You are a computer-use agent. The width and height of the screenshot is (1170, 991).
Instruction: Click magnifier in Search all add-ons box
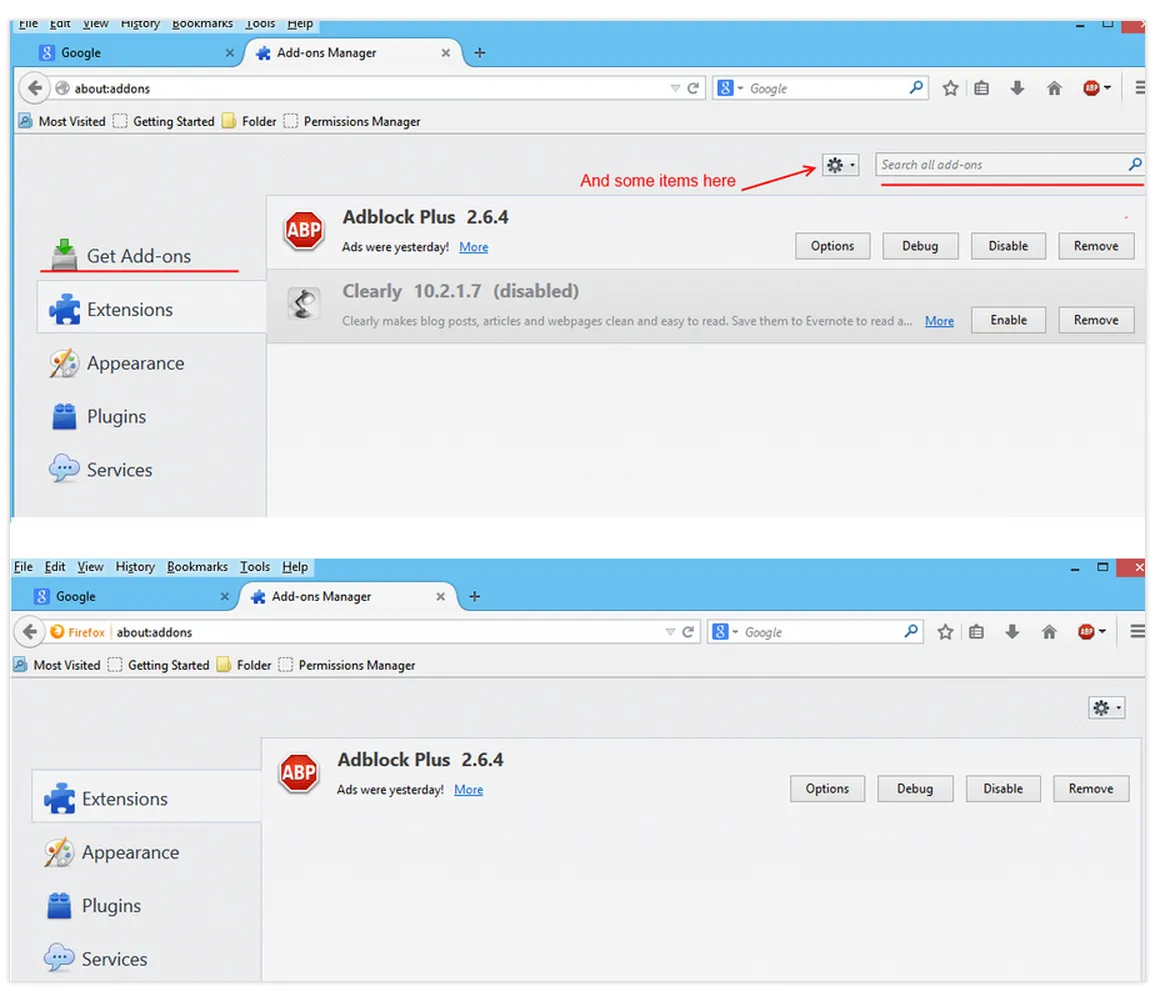pos(1135,164)
